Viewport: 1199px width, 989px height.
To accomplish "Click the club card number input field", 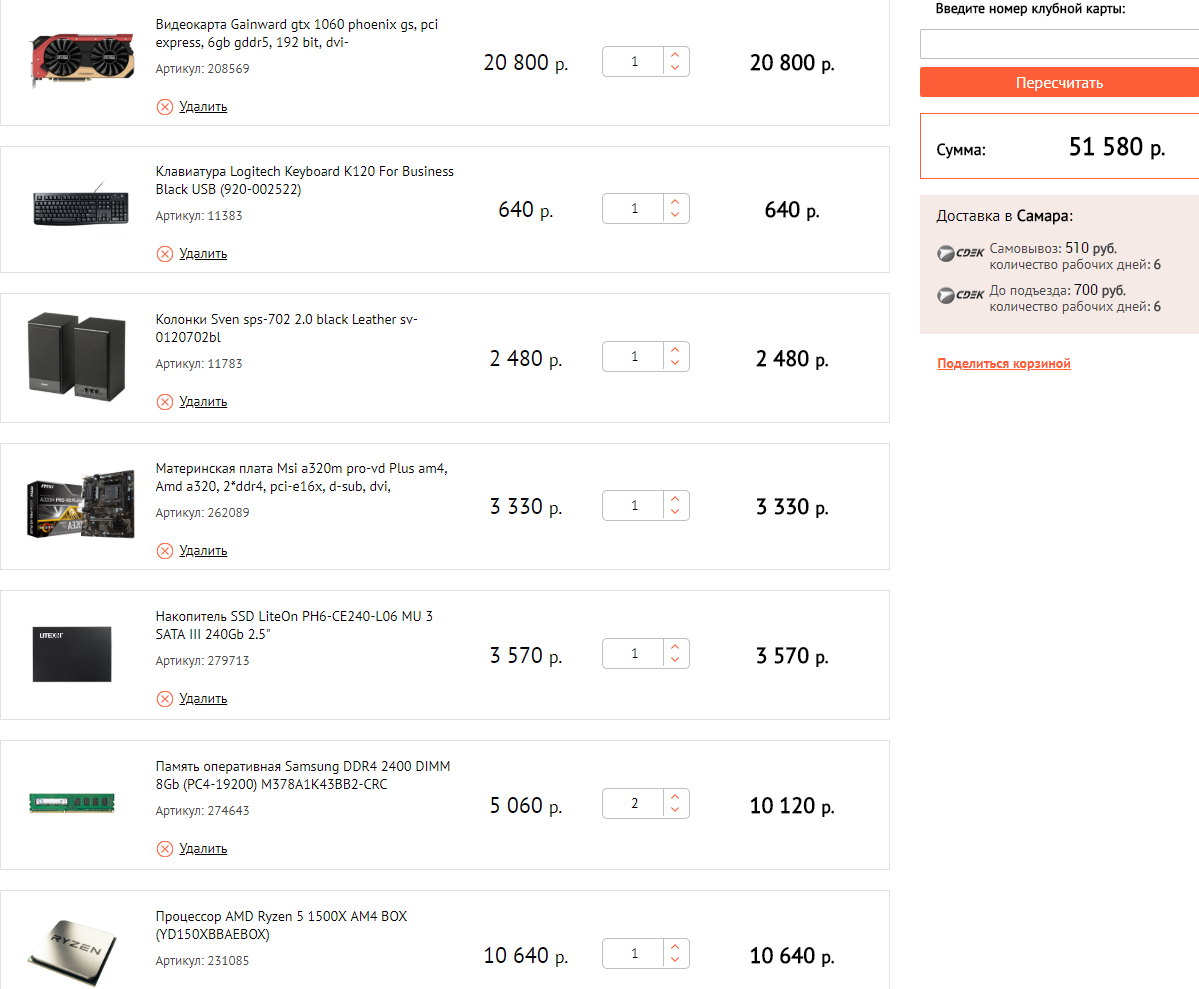I will (1059, 45).
